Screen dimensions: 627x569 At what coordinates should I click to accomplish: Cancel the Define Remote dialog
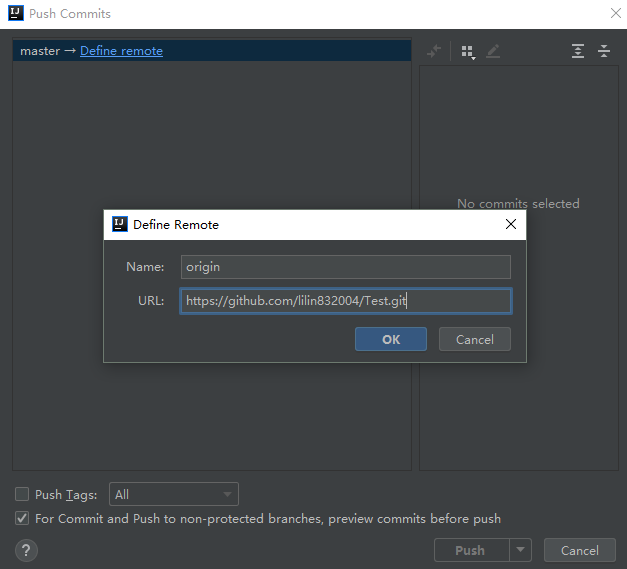click(x=475, y=339)
